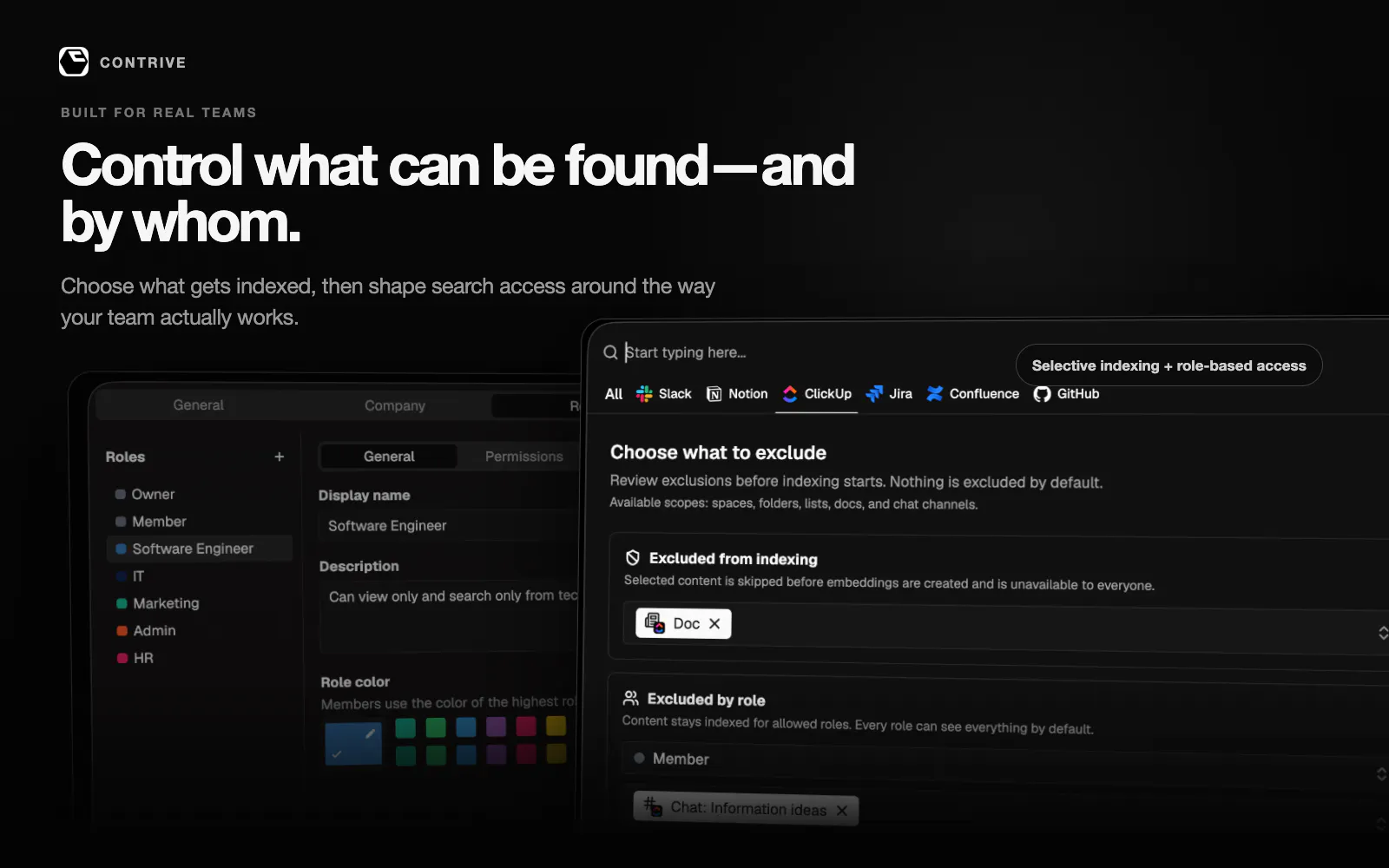The height and width of the screenshot is (868, 1389).
Task: Click the people icon beside Excluded by role
Action: (631, 698)
